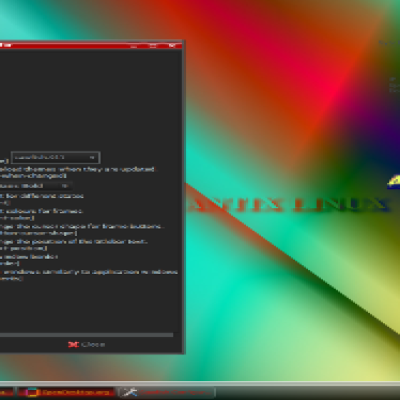Switch to OpenDesktop.org taskbar window
This screenshot has height=400, width=400.
pos(66,392)
